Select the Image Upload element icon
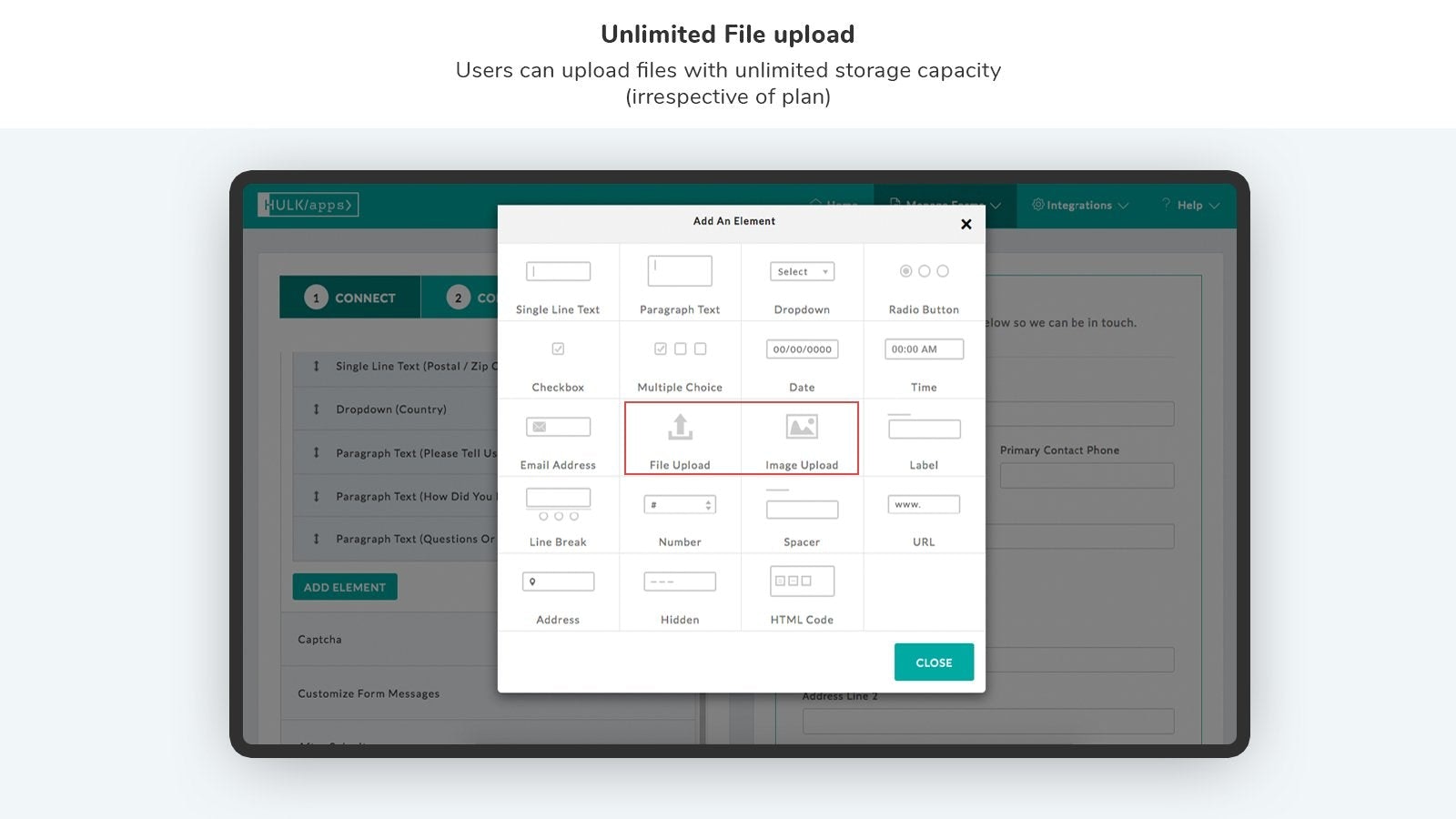Viewport: 1456px width, 819px height. pyautogui.click(x=801, y=425)
